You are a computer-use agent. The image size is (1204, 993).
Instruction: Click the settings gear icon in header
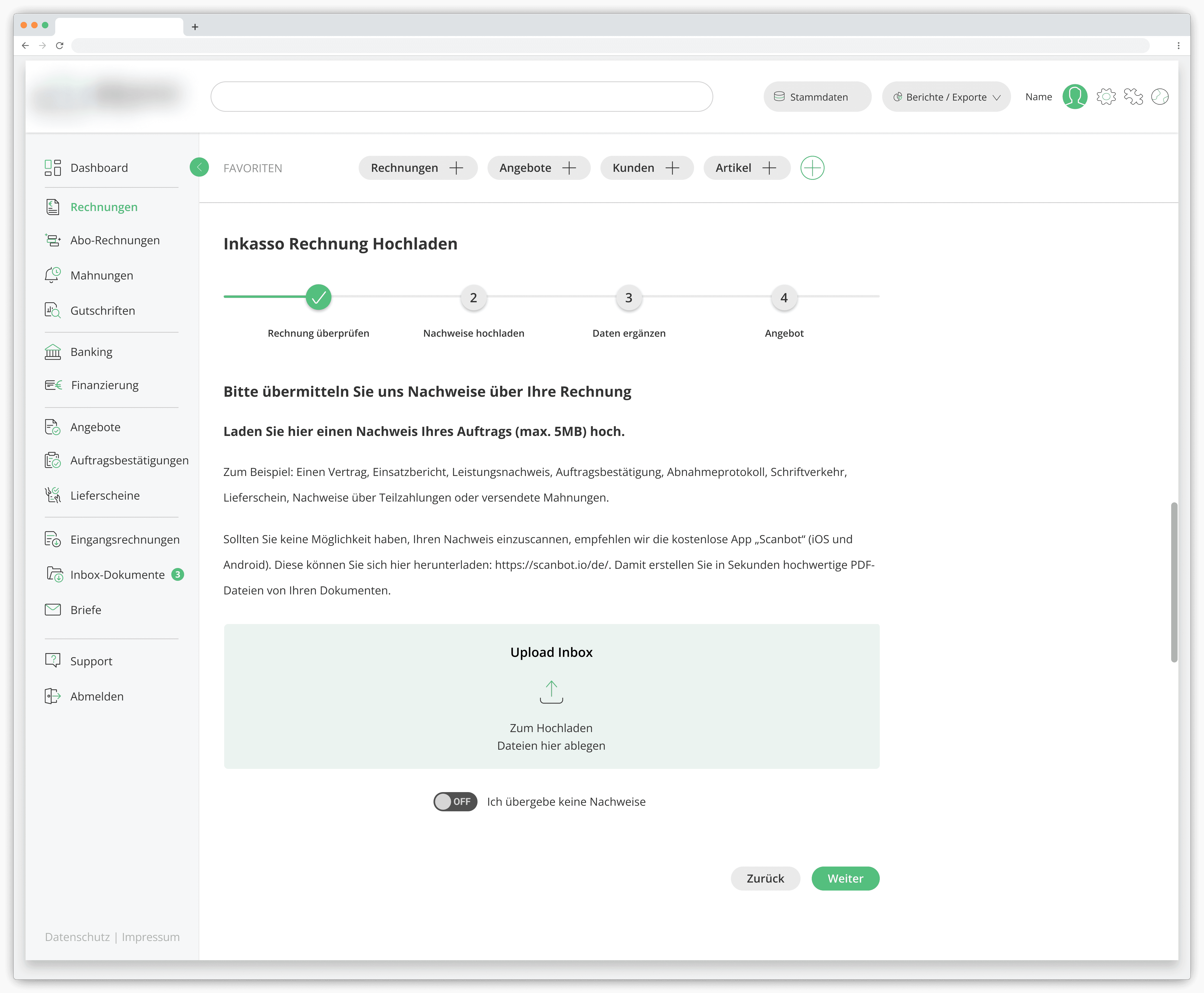point(1106,97)
